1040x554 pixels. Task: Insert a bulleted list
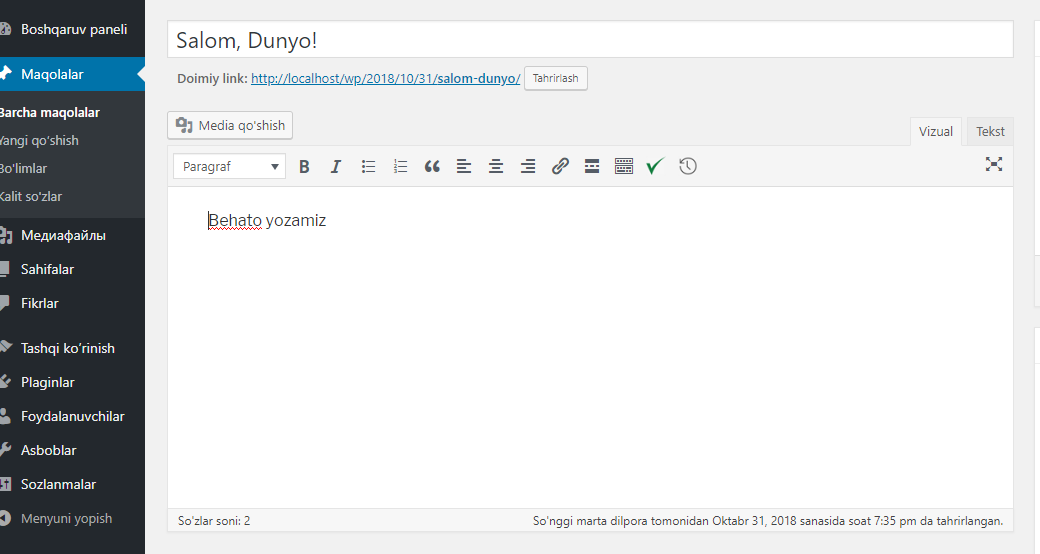click(368, 167)
